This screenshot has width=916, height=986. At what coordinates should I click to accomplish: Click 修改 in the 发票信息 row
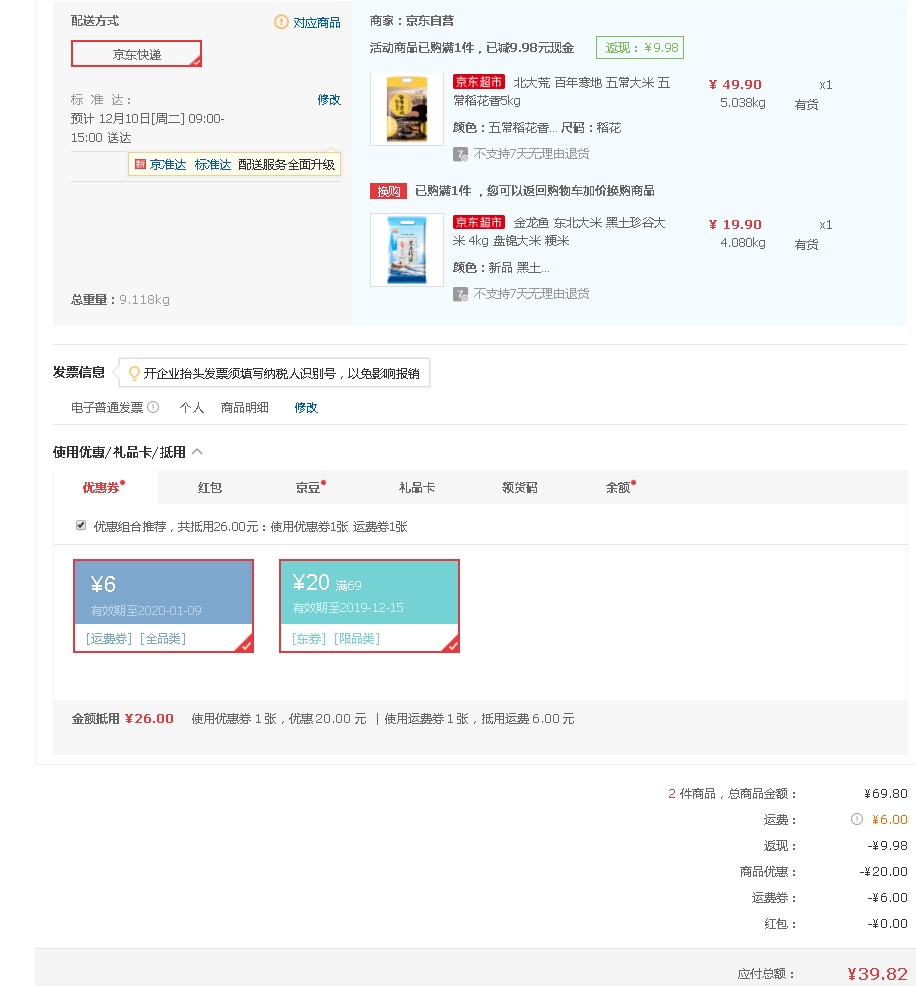click(306, 407)
